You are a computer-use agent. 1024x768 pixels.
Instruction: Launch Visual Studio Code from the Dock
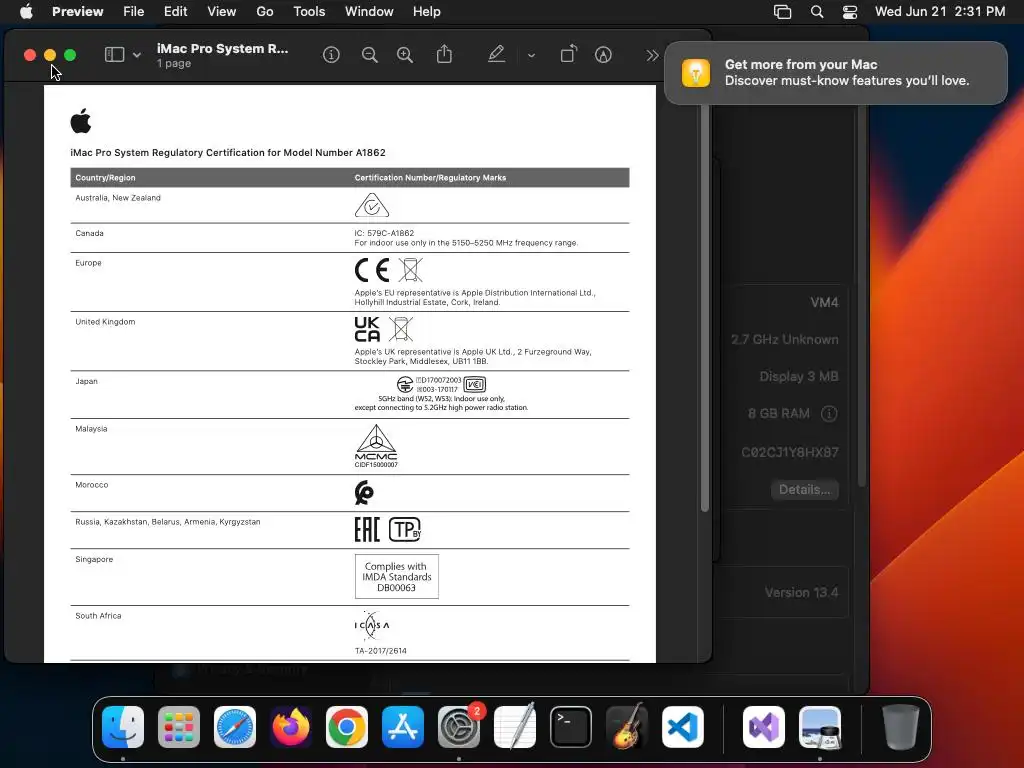point(682,727)
